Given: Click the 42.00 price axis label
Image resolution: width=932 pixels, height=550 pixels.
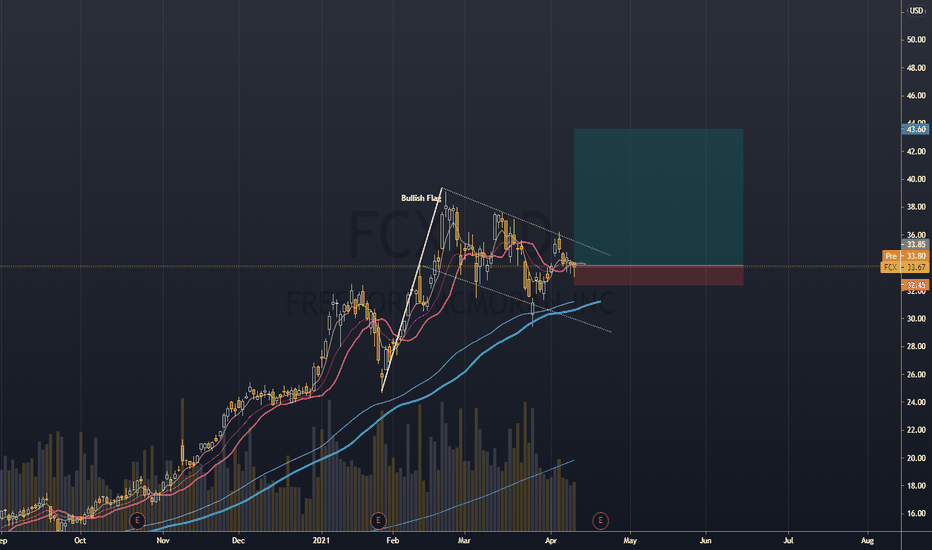Looking at the screenshot, I should 916,152.
